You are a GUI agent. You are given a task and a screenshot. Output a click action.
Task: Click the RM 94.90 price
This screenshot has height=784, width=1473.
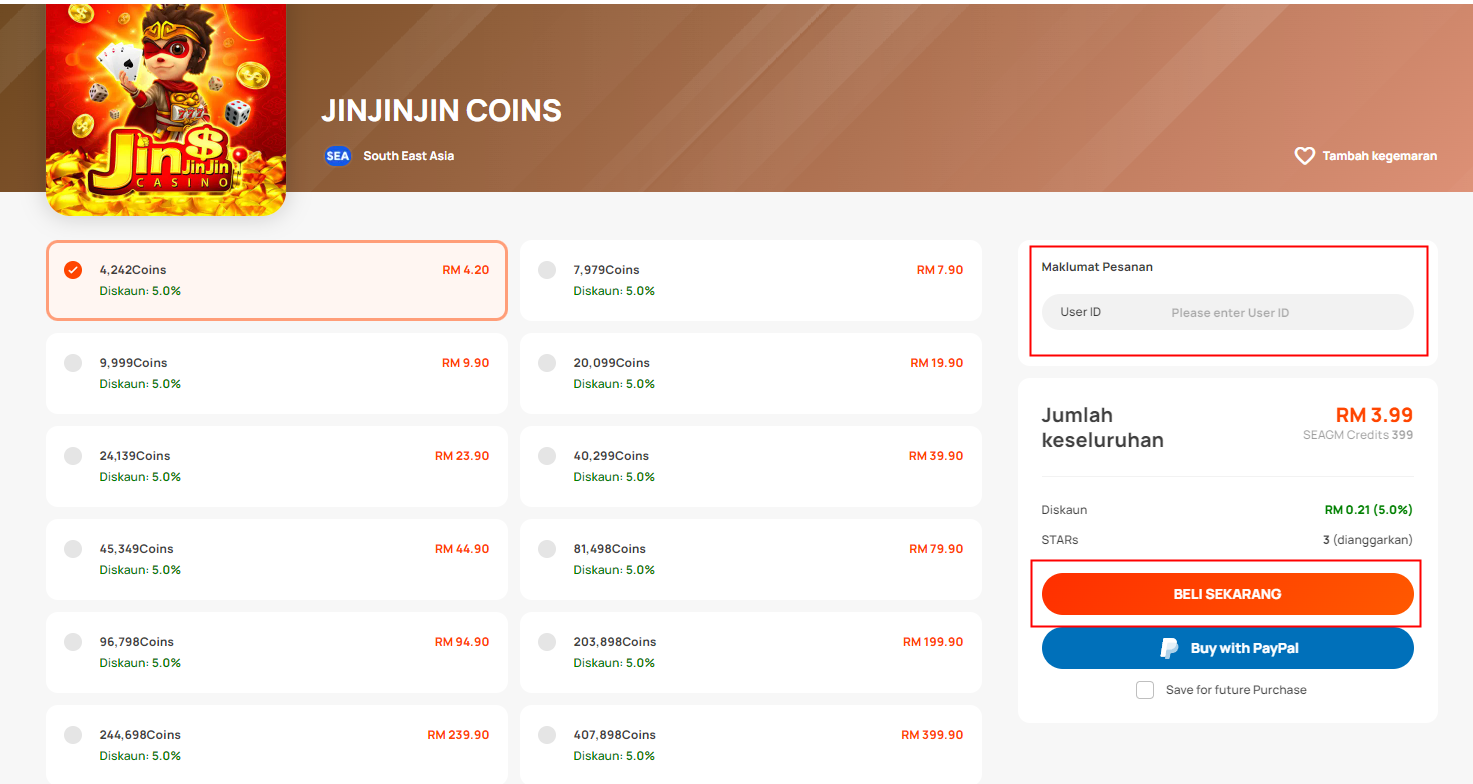462,642
